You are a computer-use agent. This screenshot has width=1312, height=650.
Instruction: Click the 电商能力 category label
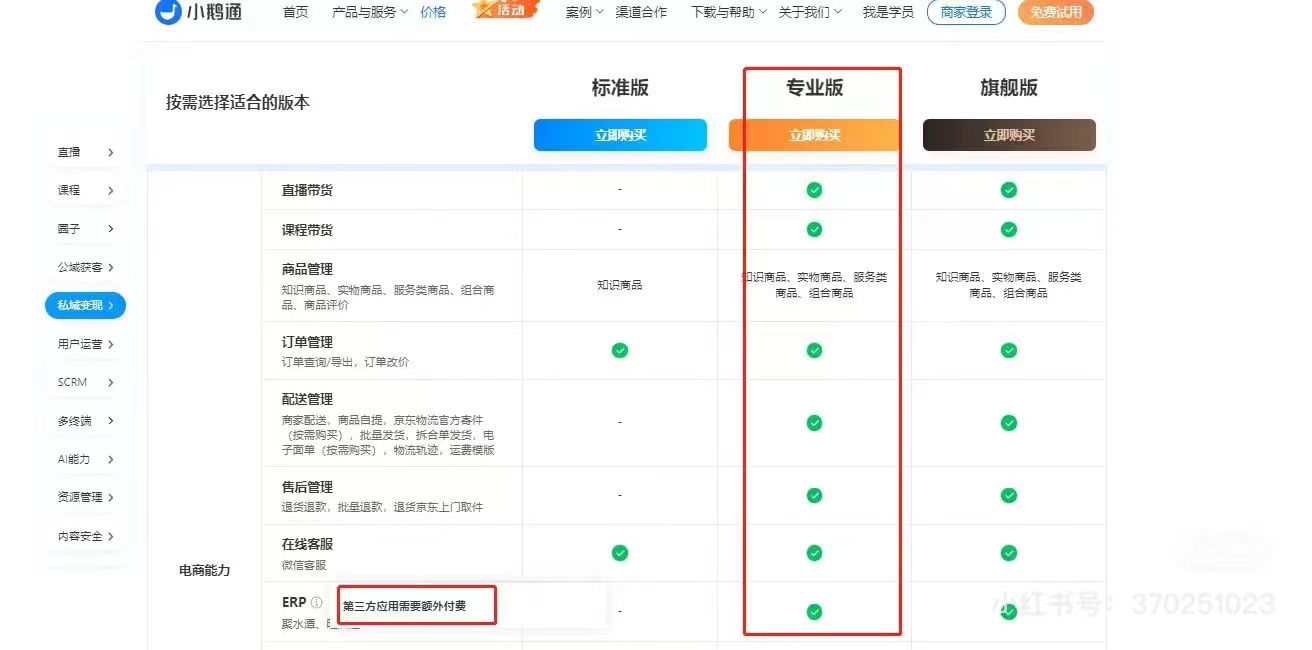click(204, 570)
